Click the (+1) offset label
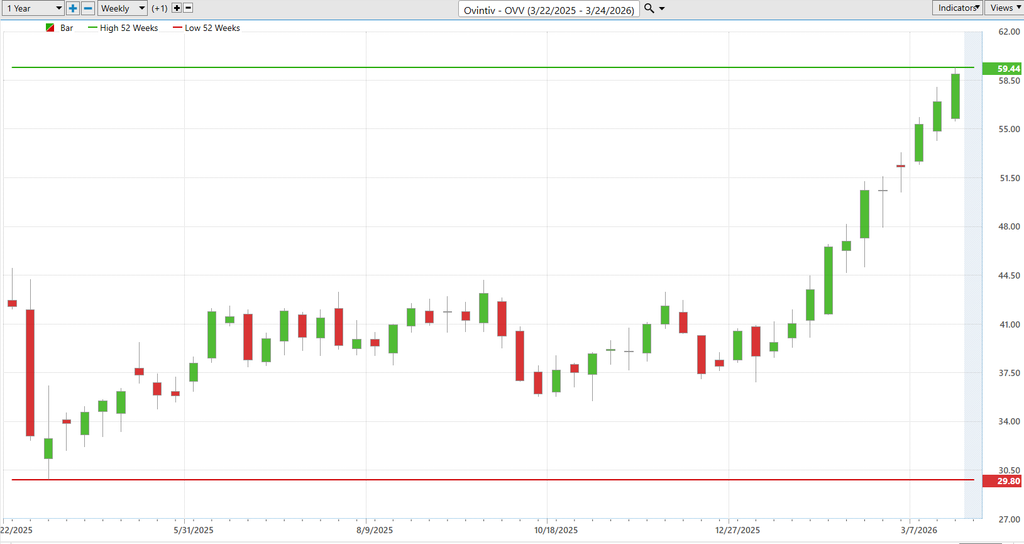 (159, 8)
